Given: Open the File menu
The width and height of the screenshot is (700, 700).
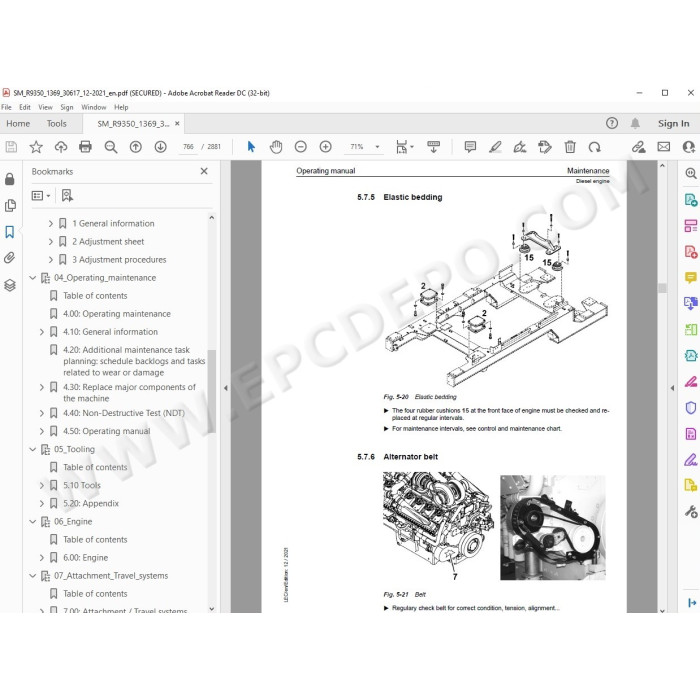Looking at the screenshot, I should (6, 107).
